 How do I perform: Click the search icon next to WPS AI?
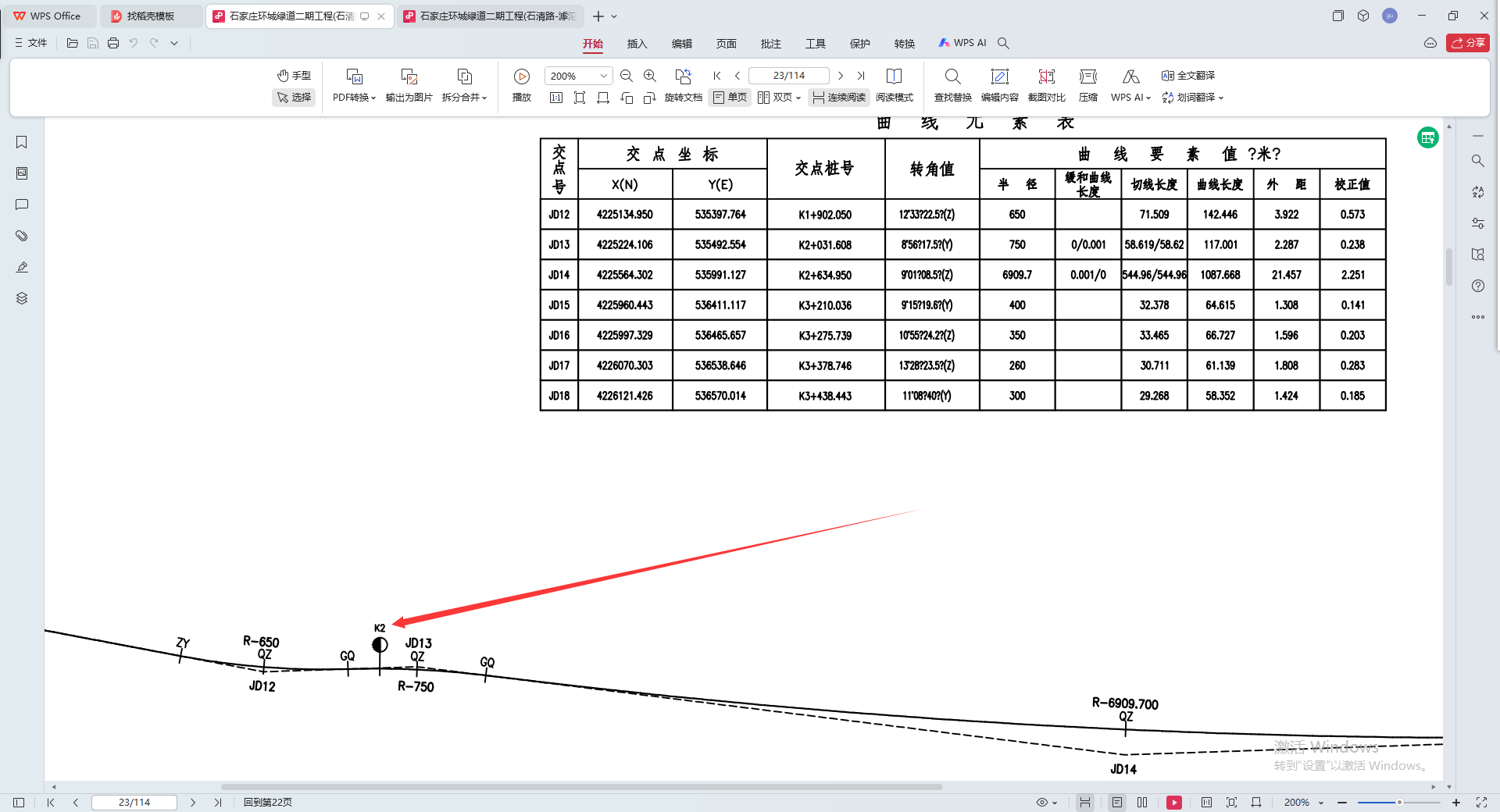[x=1004, y=43]
